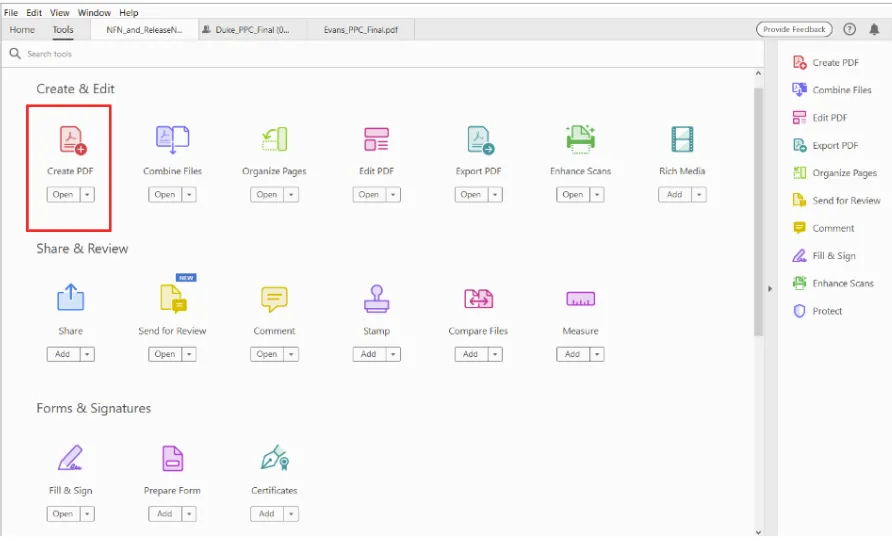Screen dimensions: 892x541
Task: Click Add button under Prepare Form
Action: pos(165,514)
